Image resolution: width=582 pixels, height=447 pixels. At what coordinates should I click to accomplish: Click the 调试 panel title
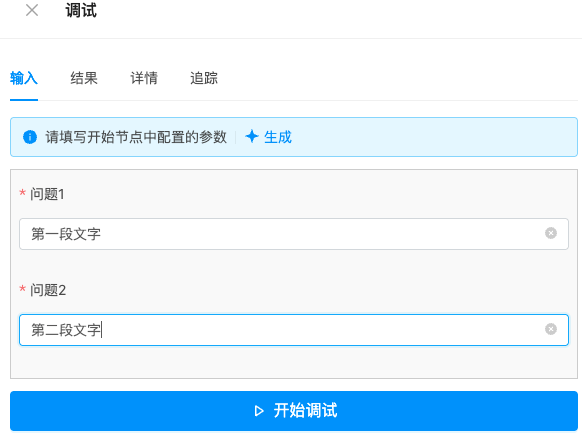click(x=81, y=10)
